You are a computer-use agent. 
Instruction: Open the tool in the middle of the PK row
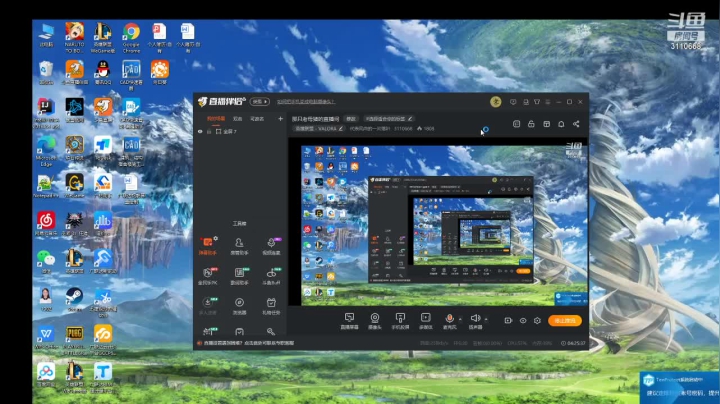(239, 276)
